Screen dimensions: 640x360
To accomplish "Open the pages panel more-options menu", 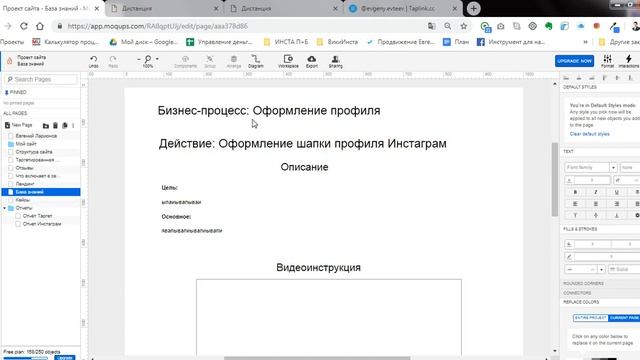I will [x=73, y=125].
